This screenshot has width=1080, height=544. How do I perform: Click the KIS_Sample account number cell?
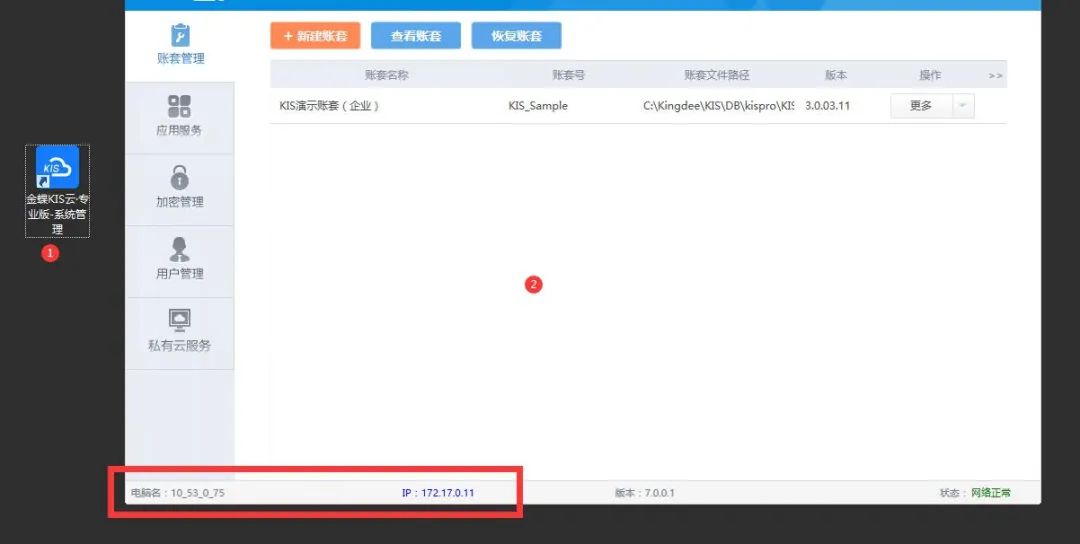point(538,106)
